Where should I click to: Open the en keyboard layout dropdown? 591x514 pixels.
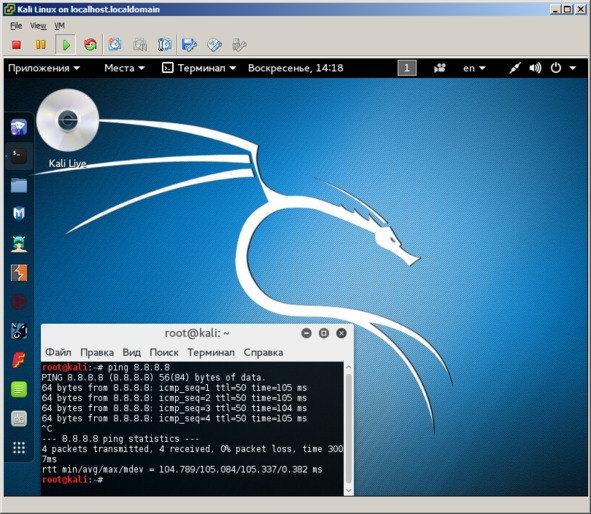click(474, 68)
